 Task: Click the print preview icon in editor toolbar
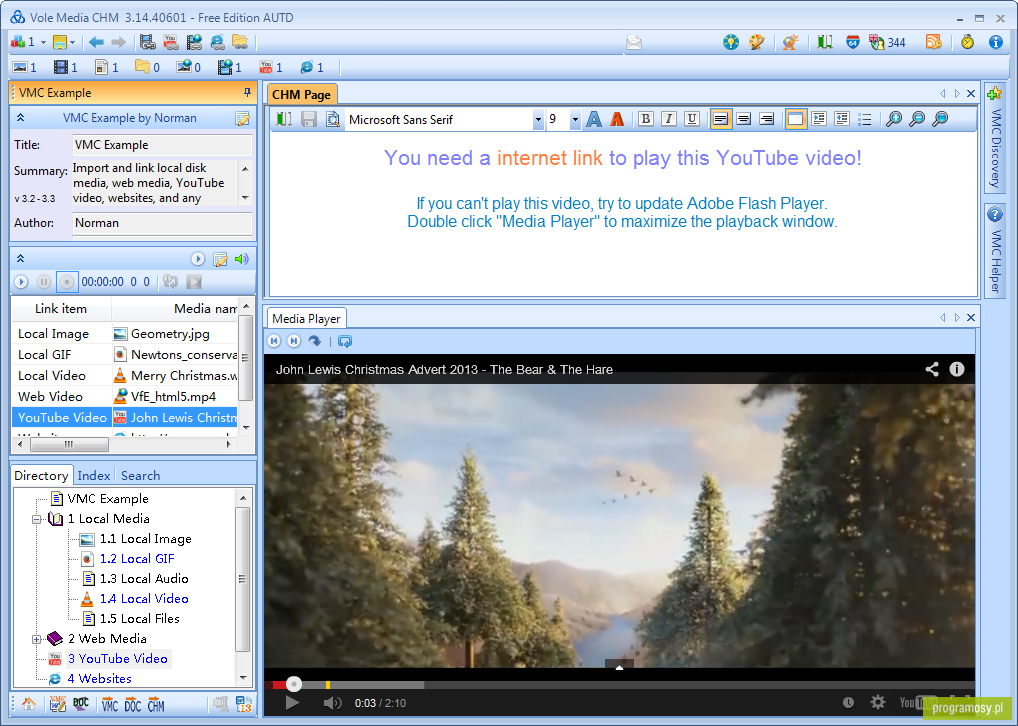332,119
